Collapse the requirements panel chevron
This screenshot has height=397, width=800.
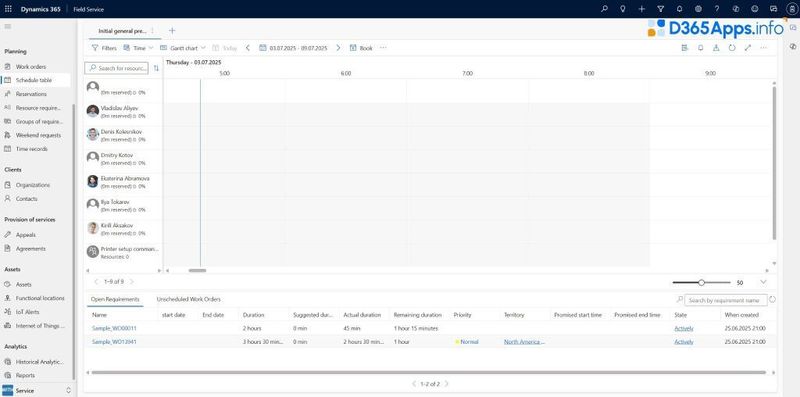pyautogui.click(x=763, y=282)
